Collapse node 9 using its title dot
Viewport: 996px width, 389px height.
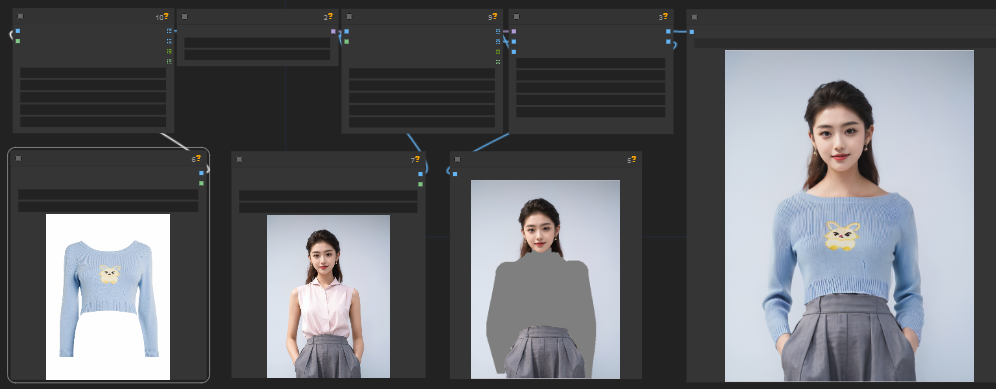(349, 17)
